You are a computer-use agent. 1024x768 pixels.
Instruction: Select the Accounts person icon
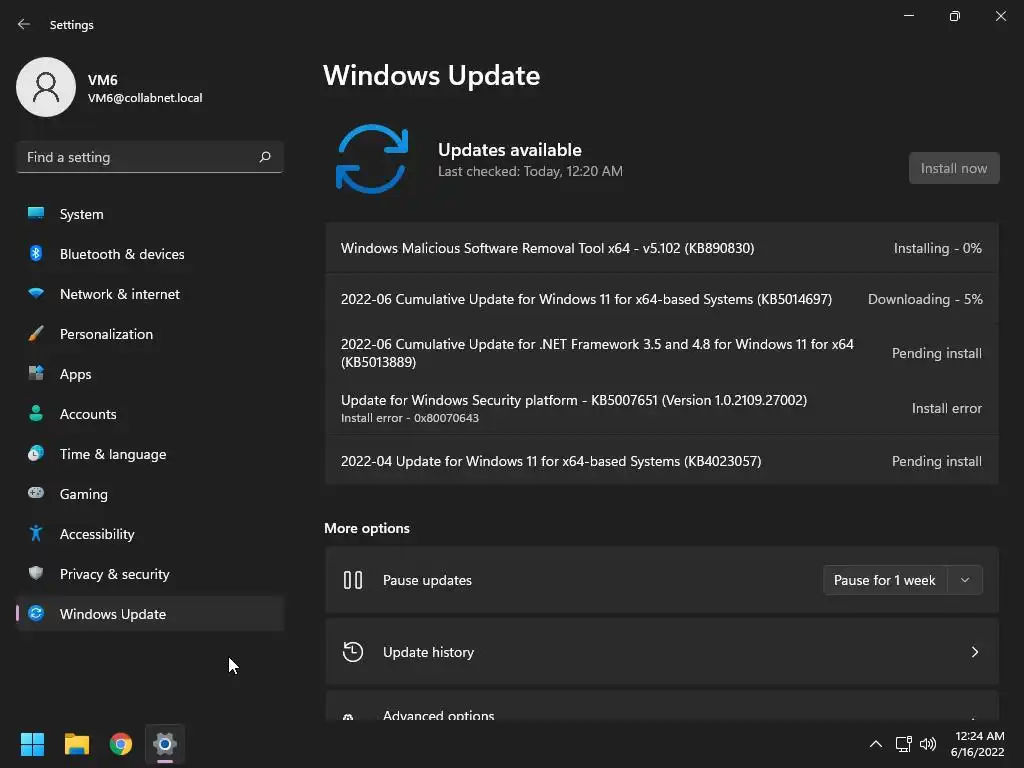point(36,413)
